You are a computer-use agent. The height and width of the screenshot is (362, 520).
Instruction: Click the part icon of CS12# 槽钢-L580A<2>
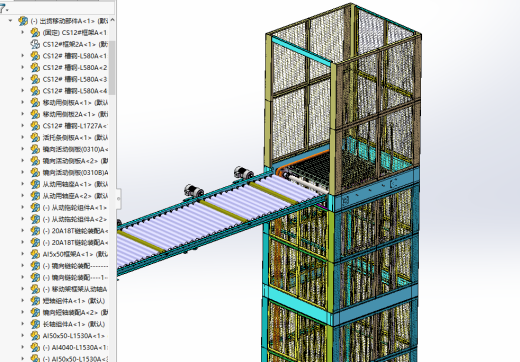[x=35, y=68]
